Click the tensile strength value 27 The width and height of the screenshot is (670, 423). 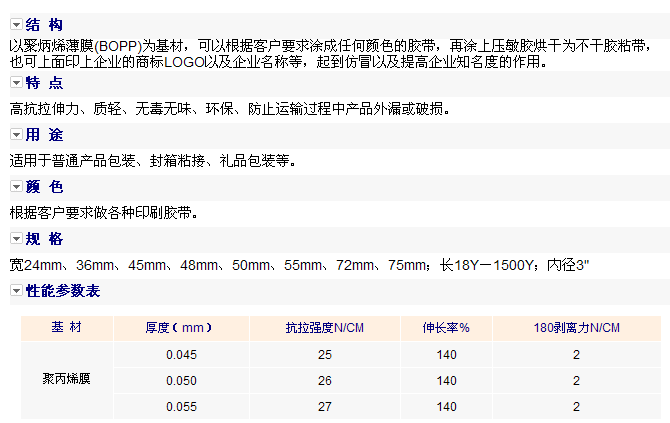pyautogui.click(x=324, y=407)
